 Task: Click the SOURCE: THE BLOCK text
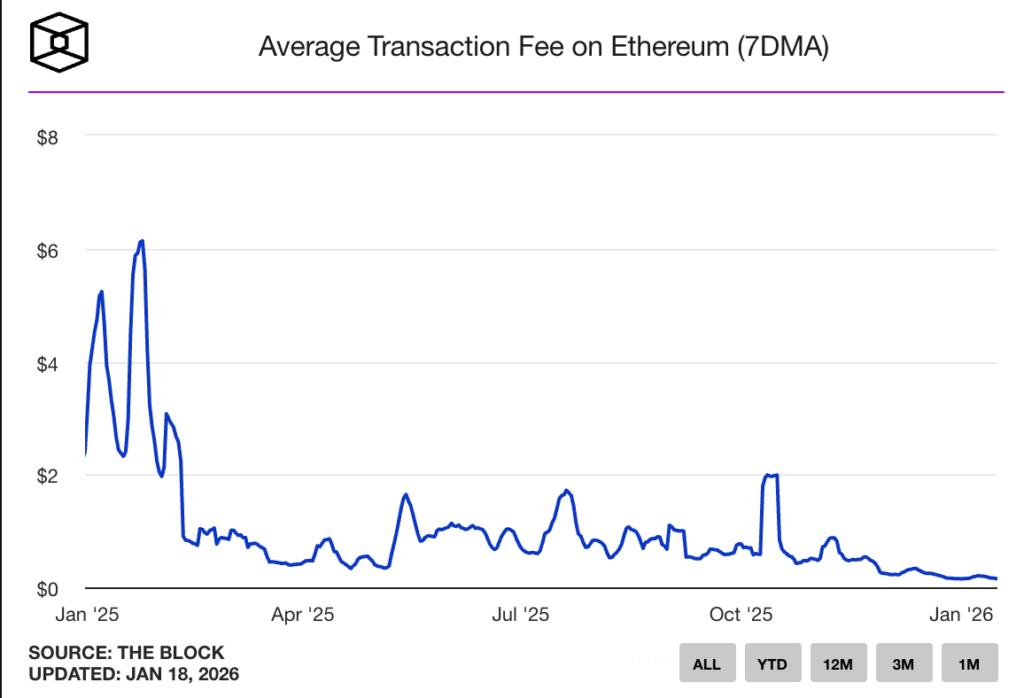(x=126, y=653)
